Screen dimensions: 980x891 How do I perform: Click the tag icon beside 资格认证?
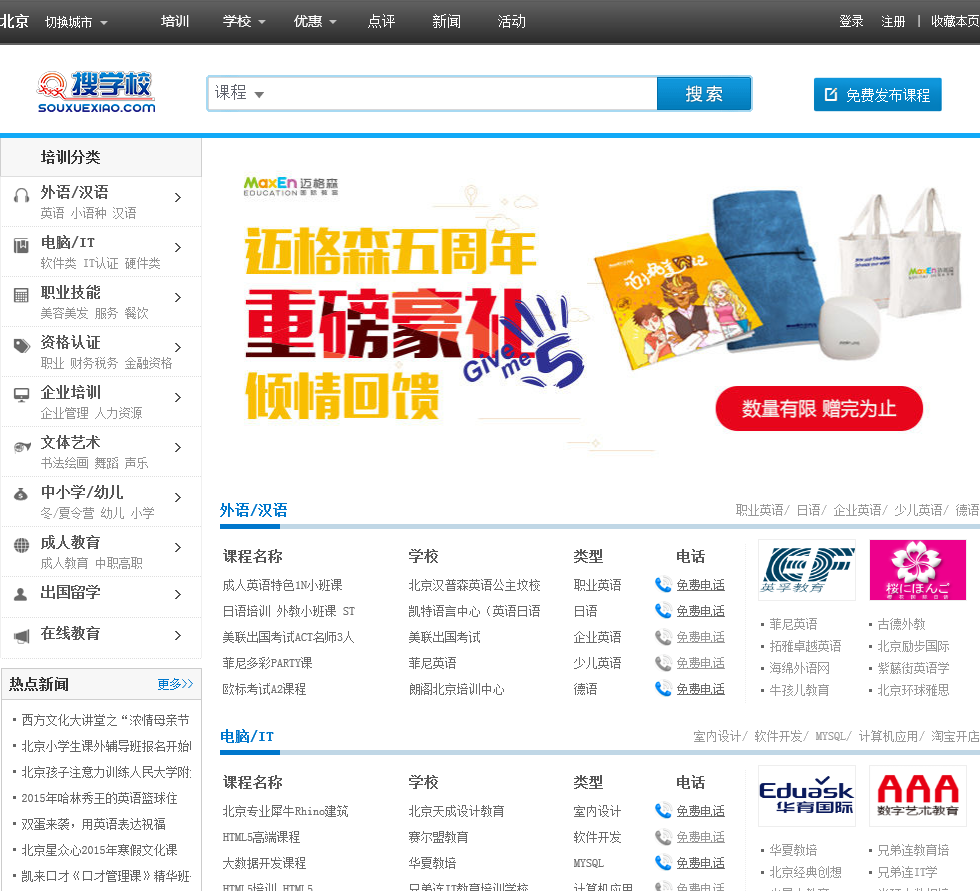[x=21, y=346]
